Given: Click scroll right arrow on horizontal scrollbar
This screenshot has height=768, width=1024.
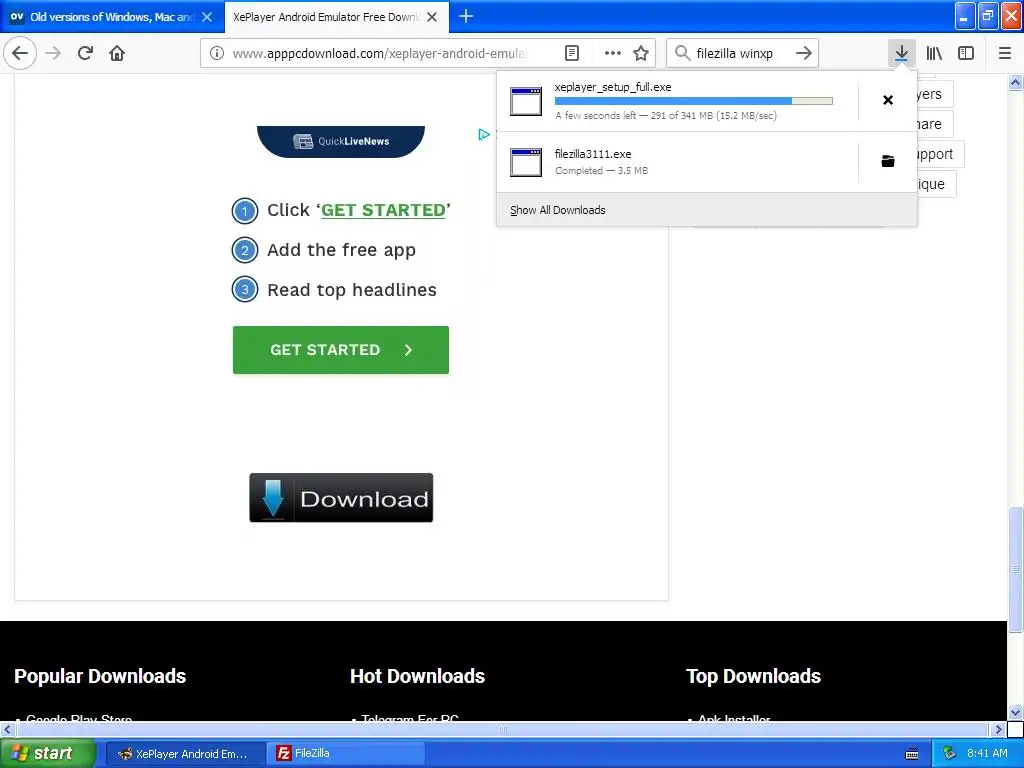Looking at the screenshot, I should (998, 729).
